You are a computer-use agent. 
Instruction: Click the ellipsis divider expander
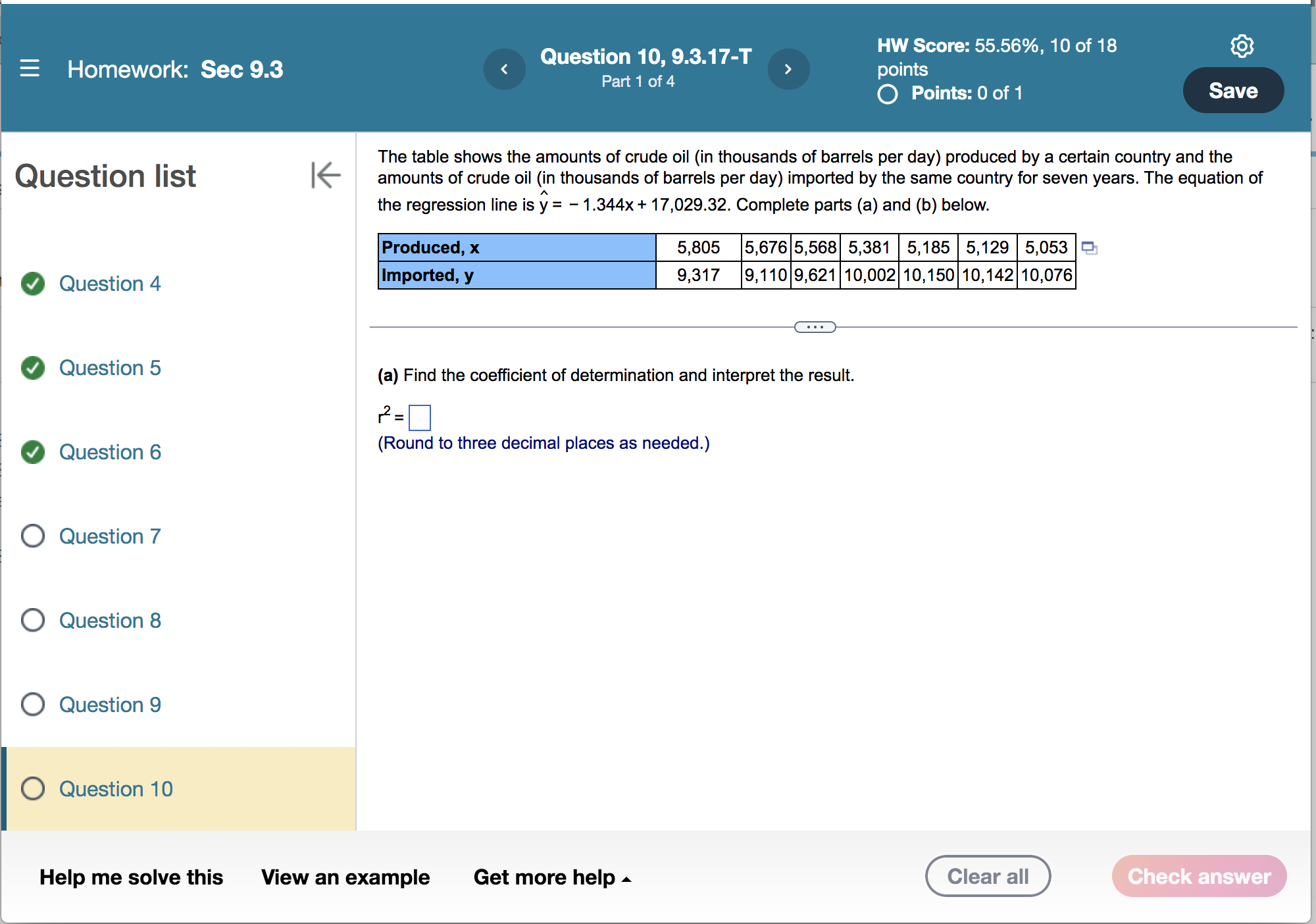(815, 327)
